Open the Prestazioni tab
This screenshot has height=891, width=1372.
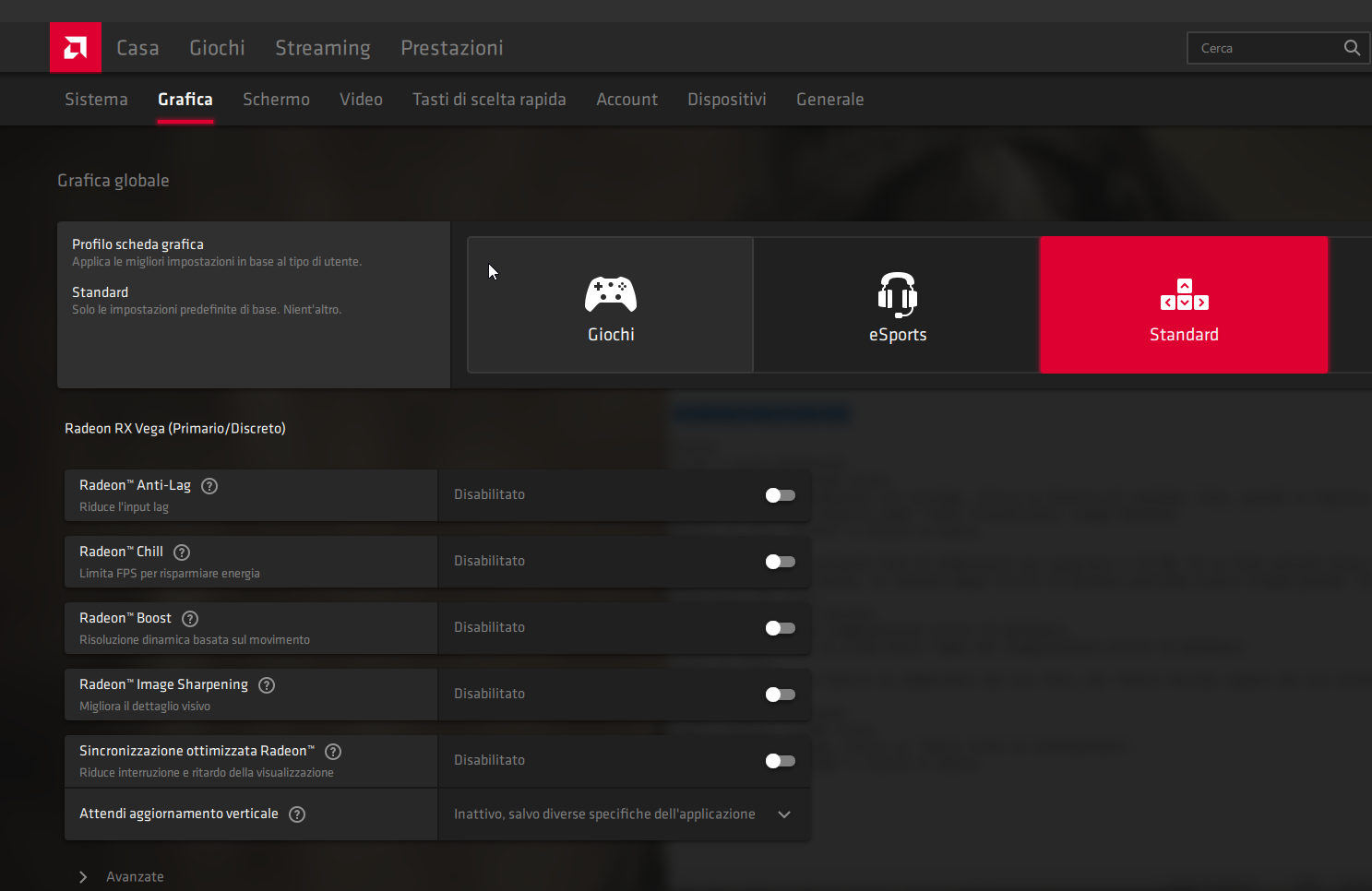click(x=452, y=48)
